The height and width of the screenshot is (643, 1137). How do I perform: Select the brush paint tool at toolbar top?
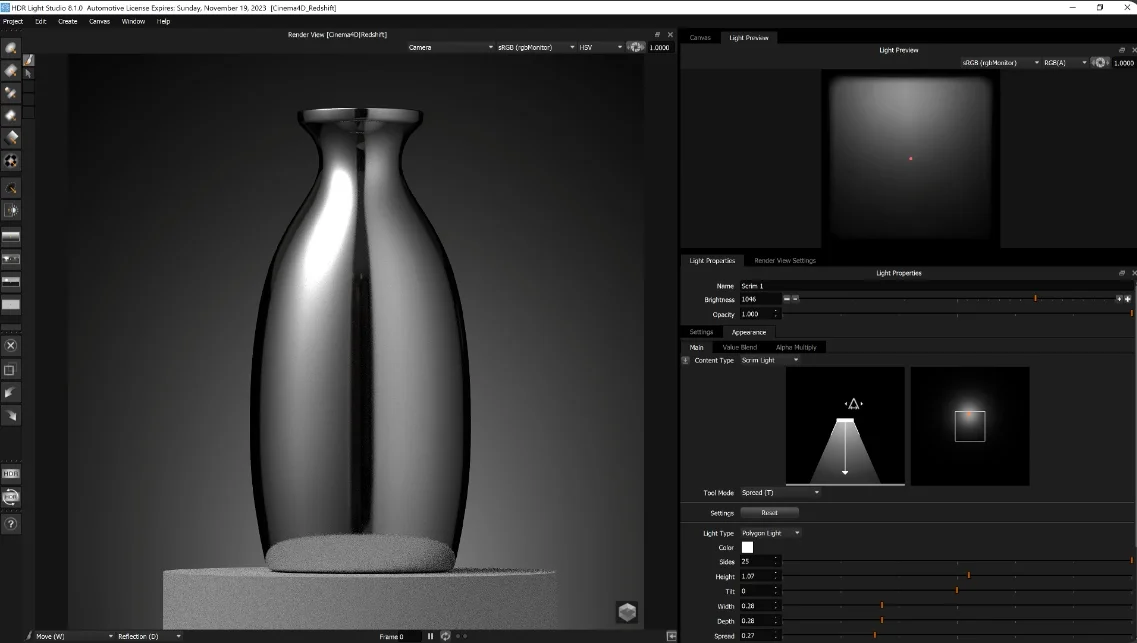click(28, 60)
